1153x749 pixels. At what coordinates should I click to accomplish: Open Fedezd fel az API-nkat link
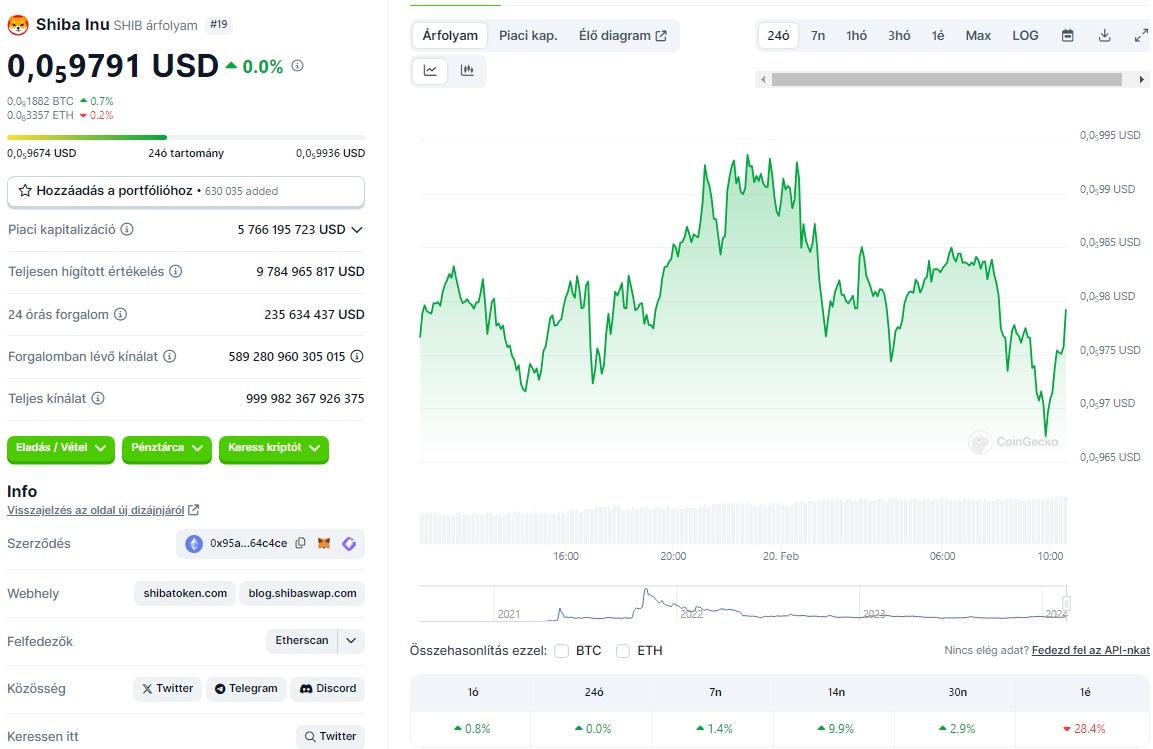pyautogui.click(x=1090, y=651)
